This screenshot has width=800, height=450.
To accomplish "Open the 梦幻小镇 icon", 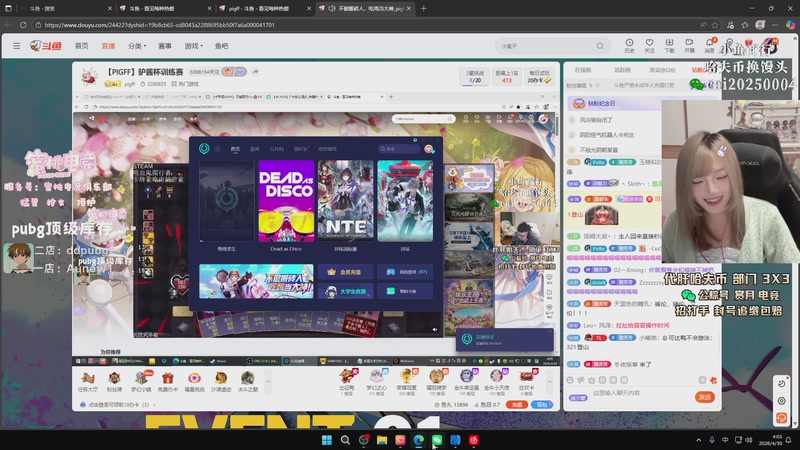I will (x=141, y=382).
